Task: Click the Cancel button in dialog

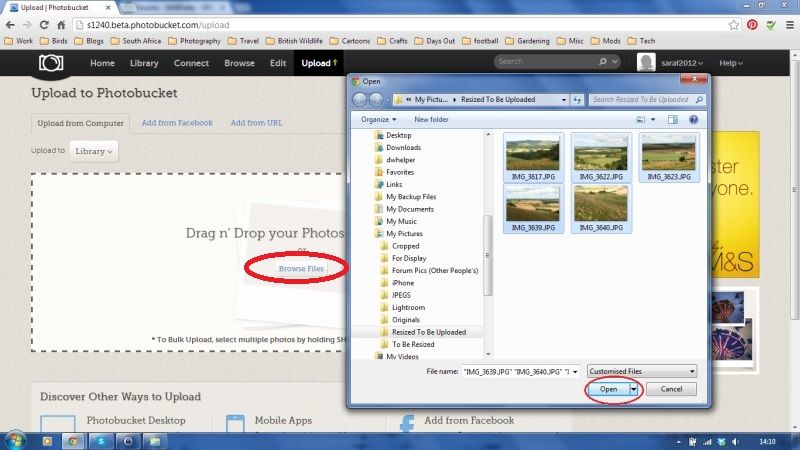Action: (x=671, y=389)
